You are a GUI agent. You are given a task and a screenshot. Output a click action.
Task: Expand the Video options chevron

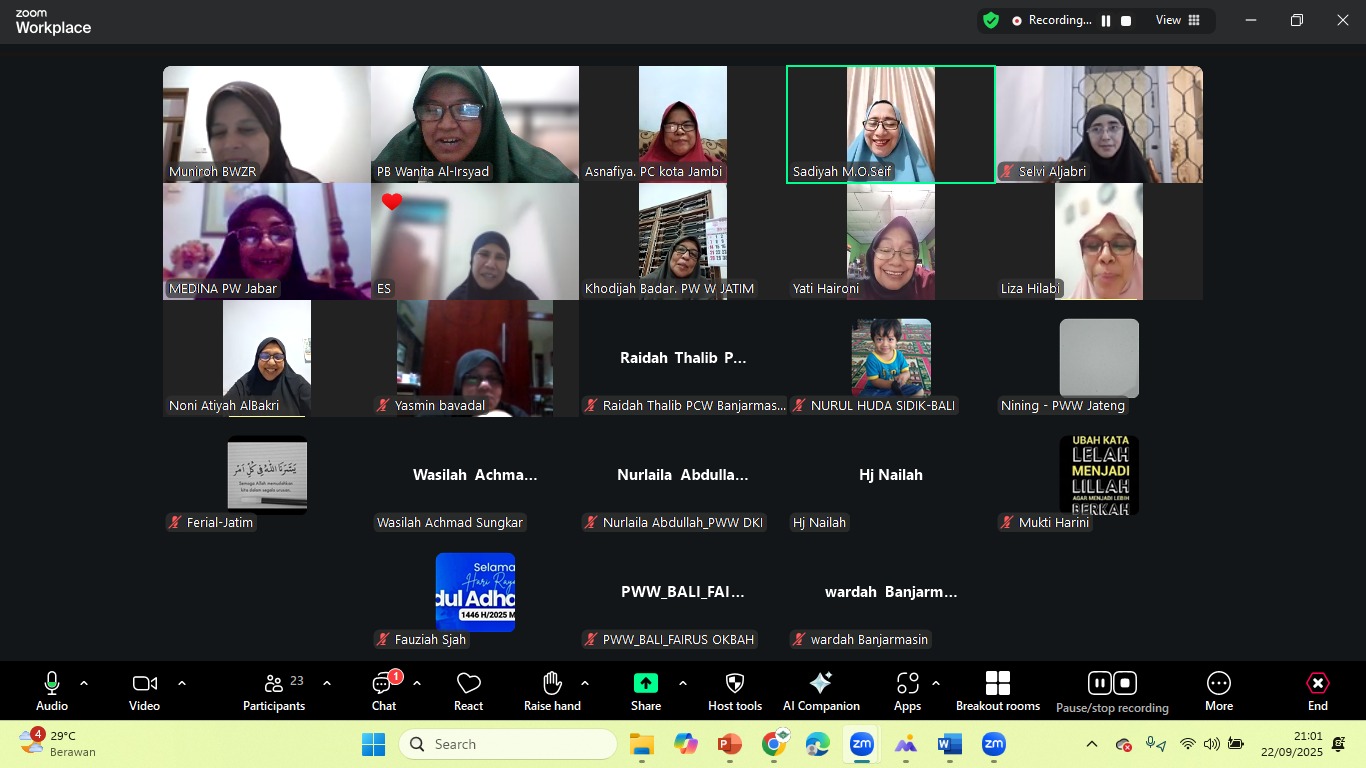[x=181, y=685]
